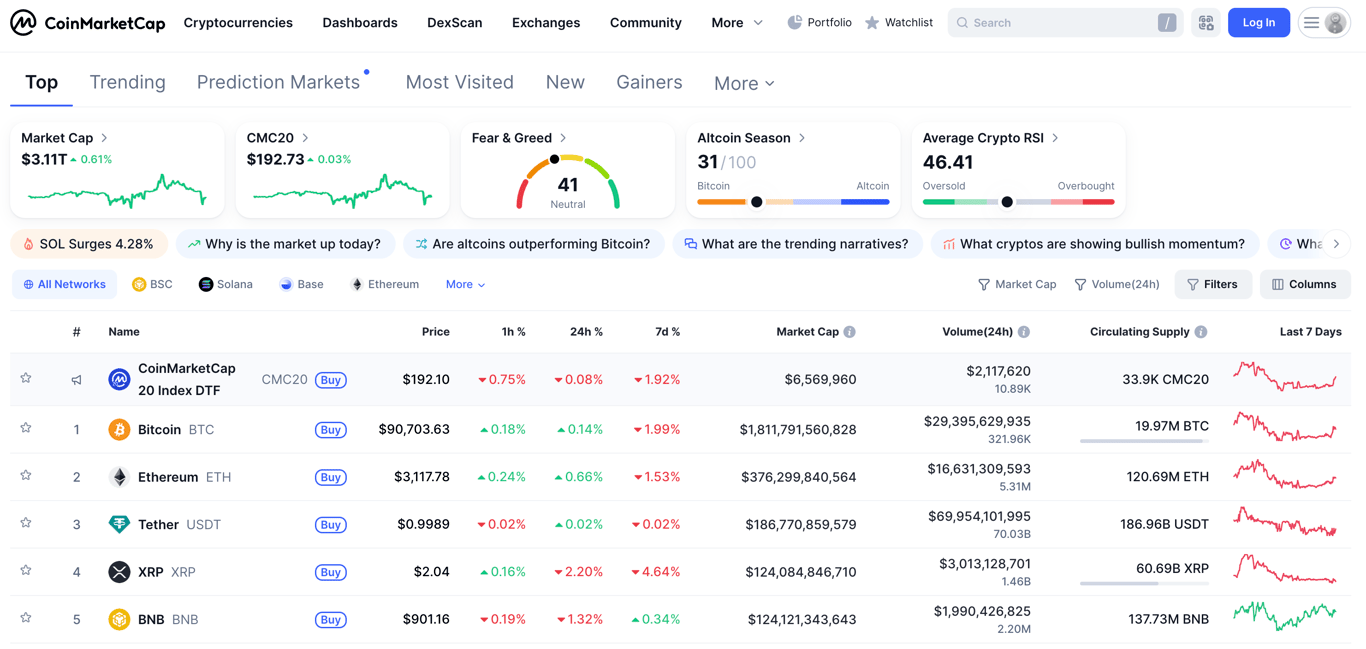This screenshot has height=649, width=1366.
Task: Click the Fear & Greed gauge
Action: pyautogui.click(x=568, y=182)
